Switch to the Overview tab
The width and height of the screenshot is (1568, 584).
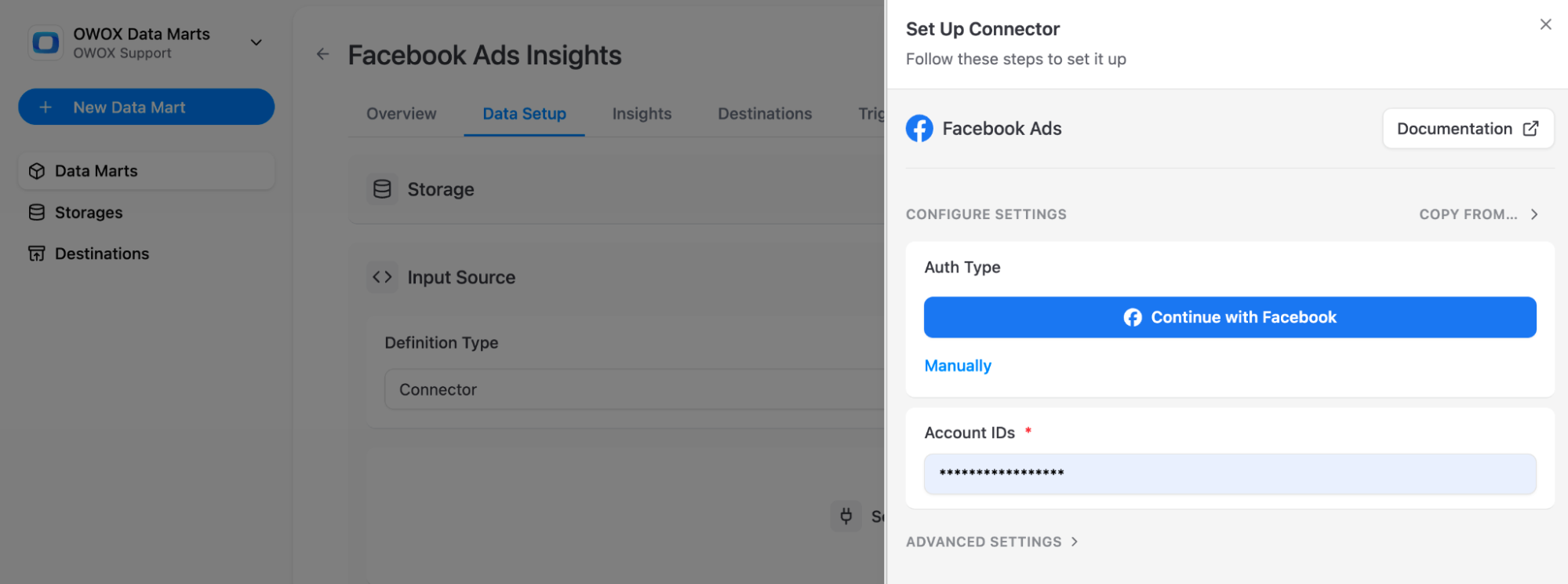[x=401, y=114]
